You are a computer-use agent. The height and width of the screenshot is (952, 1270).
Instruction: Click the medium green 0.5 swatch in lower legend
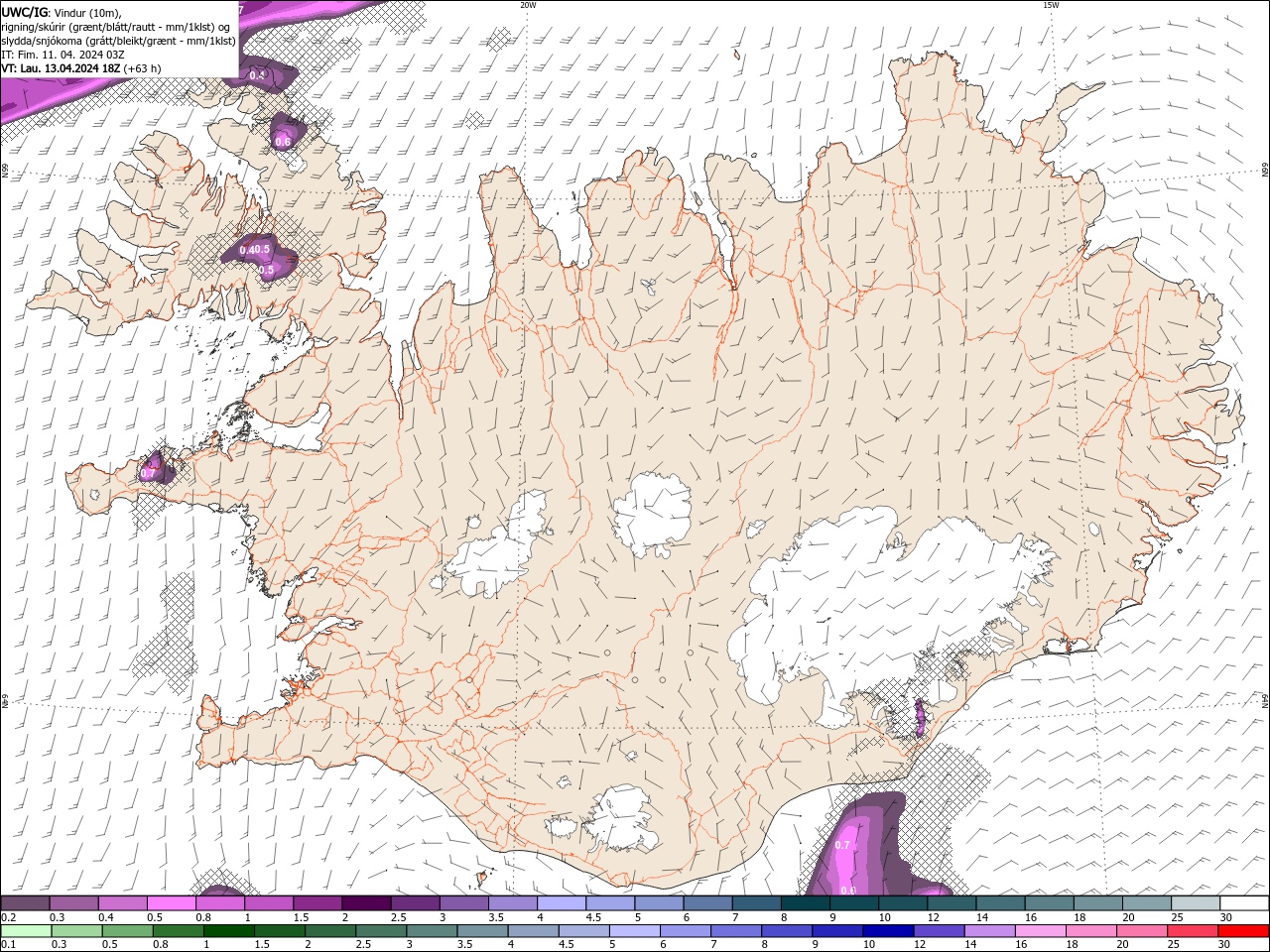[126, 931]
